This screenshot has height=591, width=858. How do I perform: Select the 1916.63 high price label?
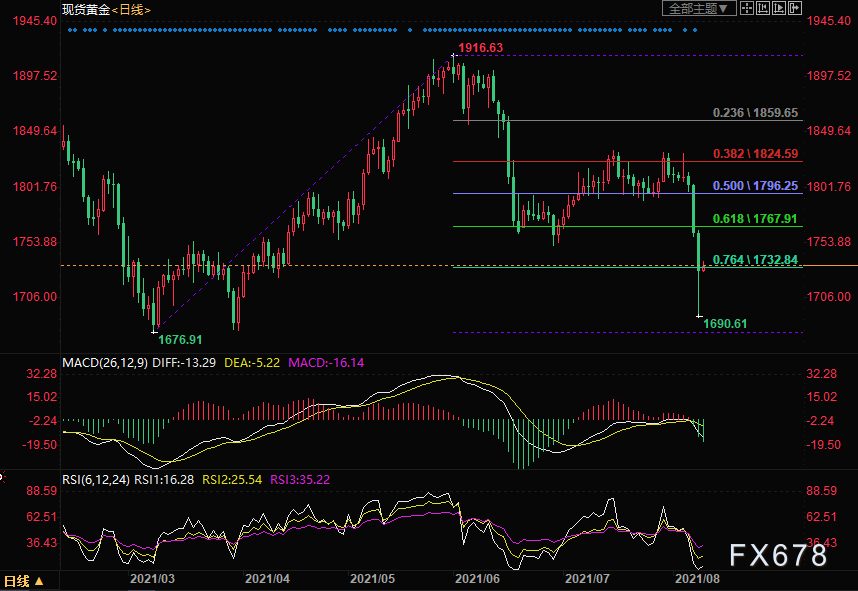(x=480, y=48)
